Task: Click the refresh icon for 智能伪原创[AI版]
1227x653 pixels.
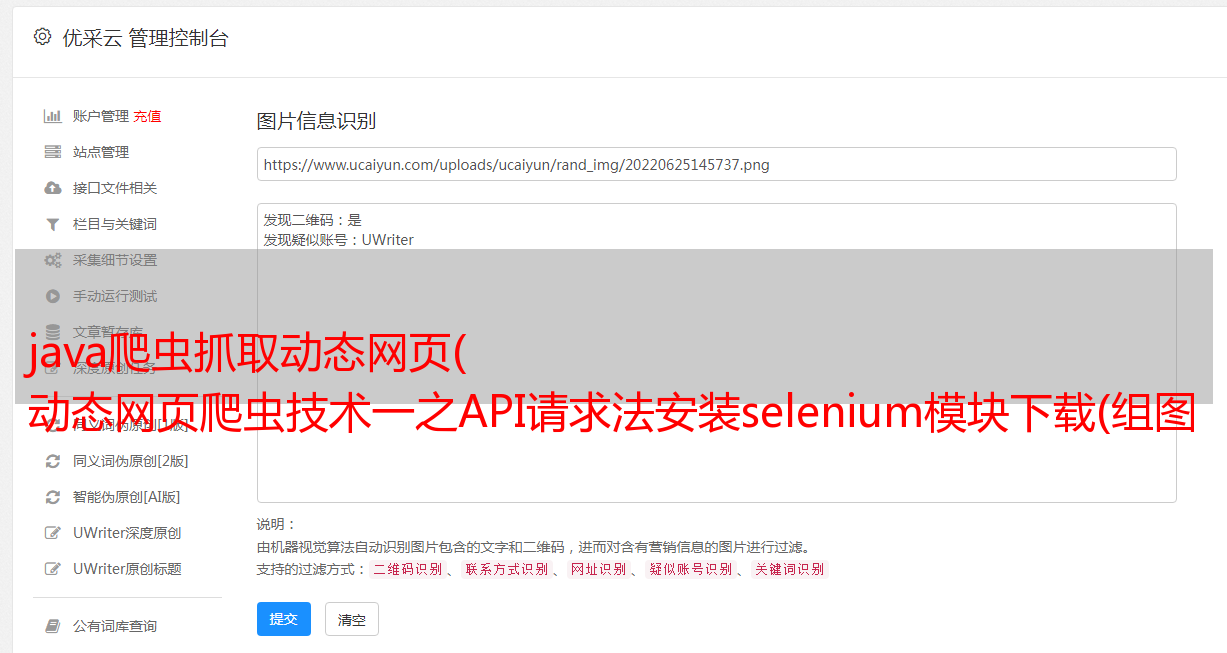Action: pos(53,497)
